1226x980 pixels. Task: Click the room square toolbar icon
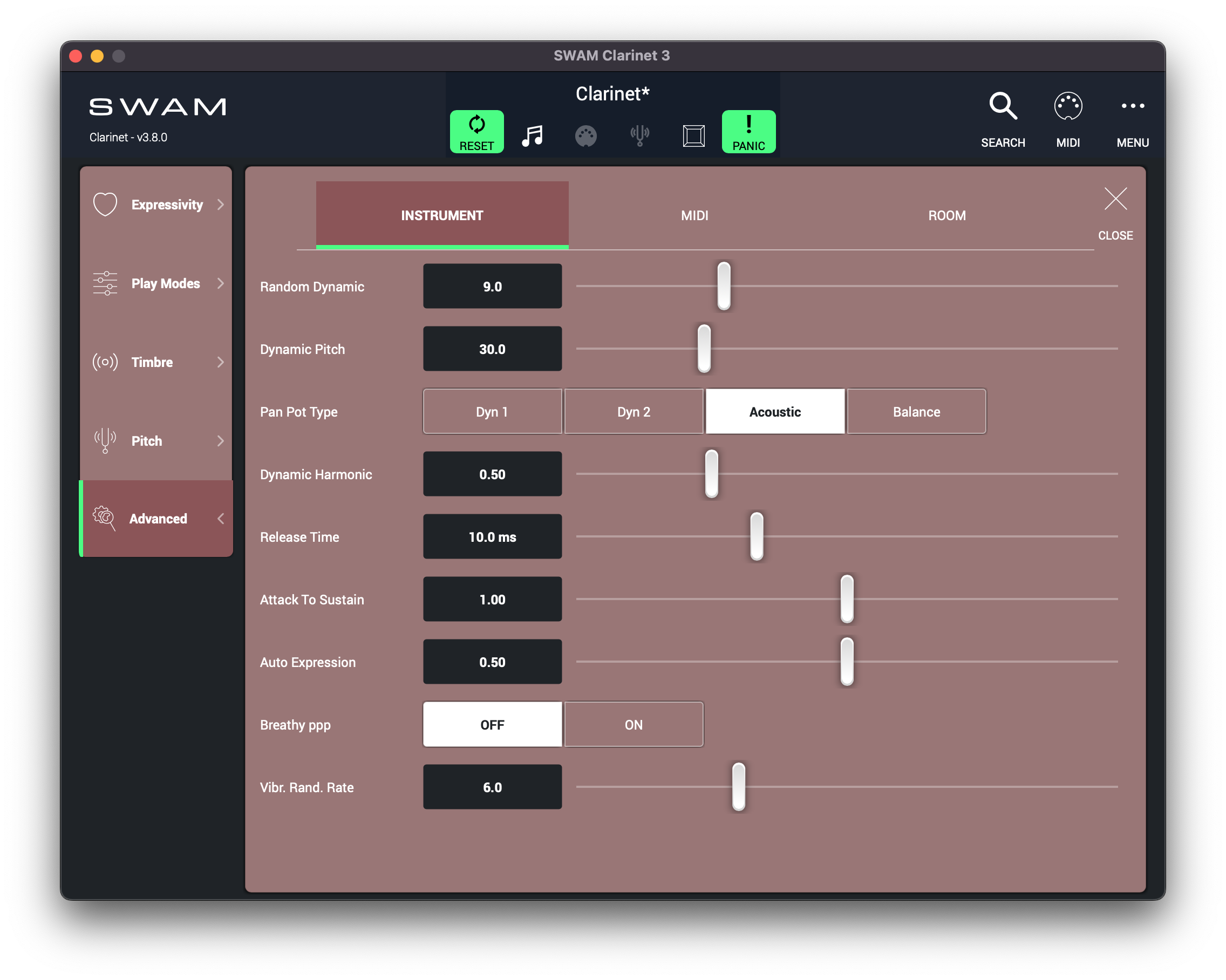(694, 136)
